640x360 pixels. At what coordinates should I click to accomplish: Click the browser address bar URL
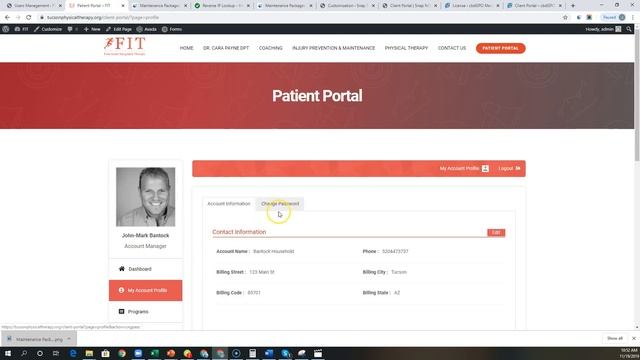103,18
